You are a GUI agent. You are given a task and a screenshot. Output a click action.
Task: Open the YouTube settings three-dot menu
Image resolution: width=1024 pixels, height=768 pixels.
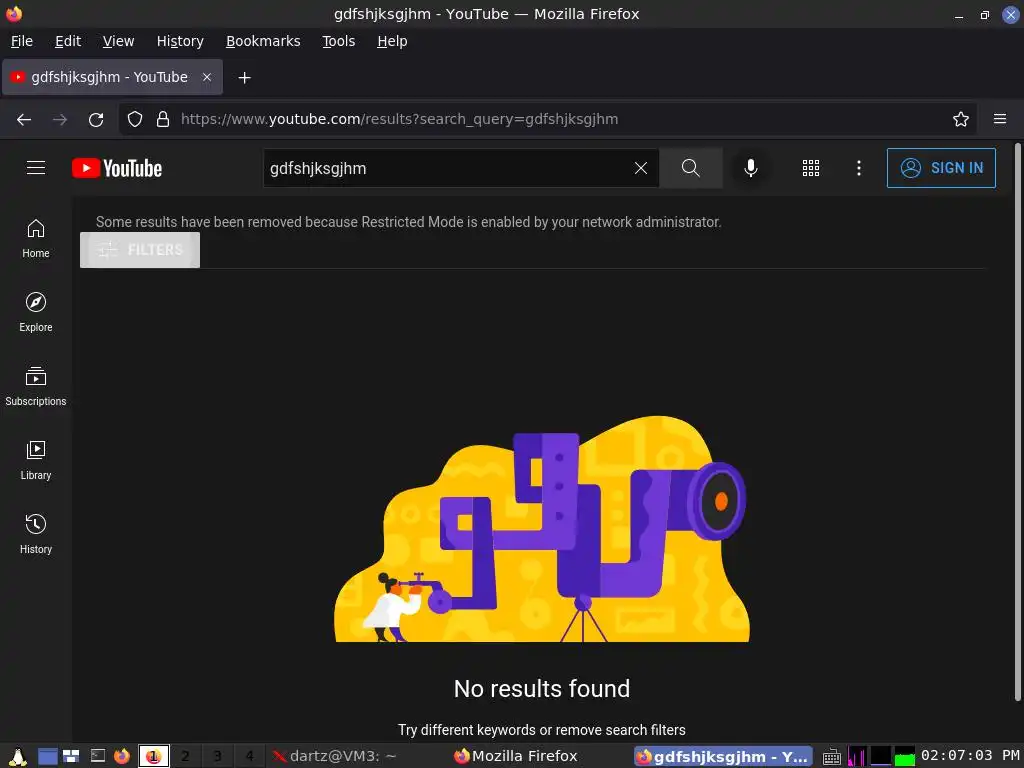tap(859, 168)
